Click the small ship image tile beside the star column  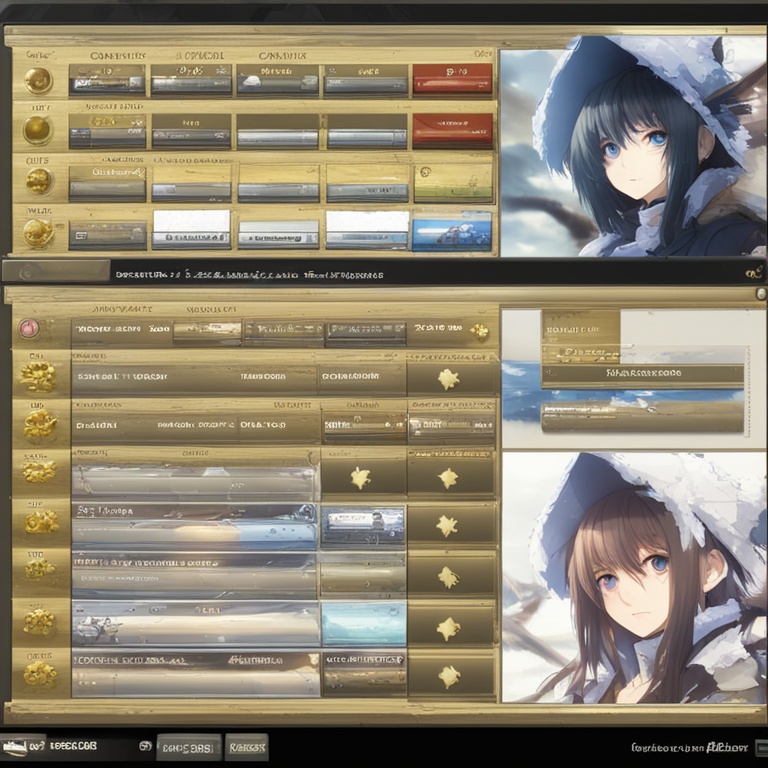click(x=363, y=525)
